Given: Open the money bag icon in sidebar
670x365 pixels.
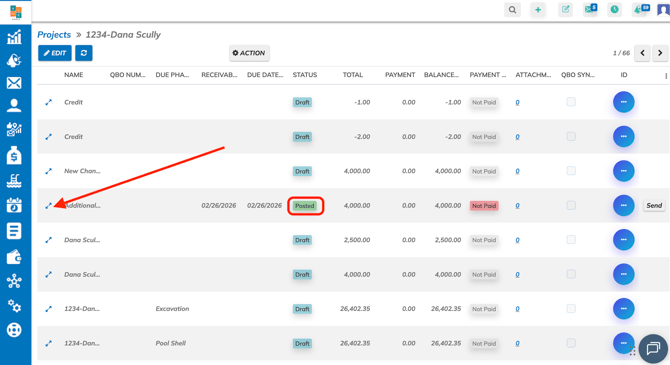Looking at the screenshot, I should click(x=14, y=156).
